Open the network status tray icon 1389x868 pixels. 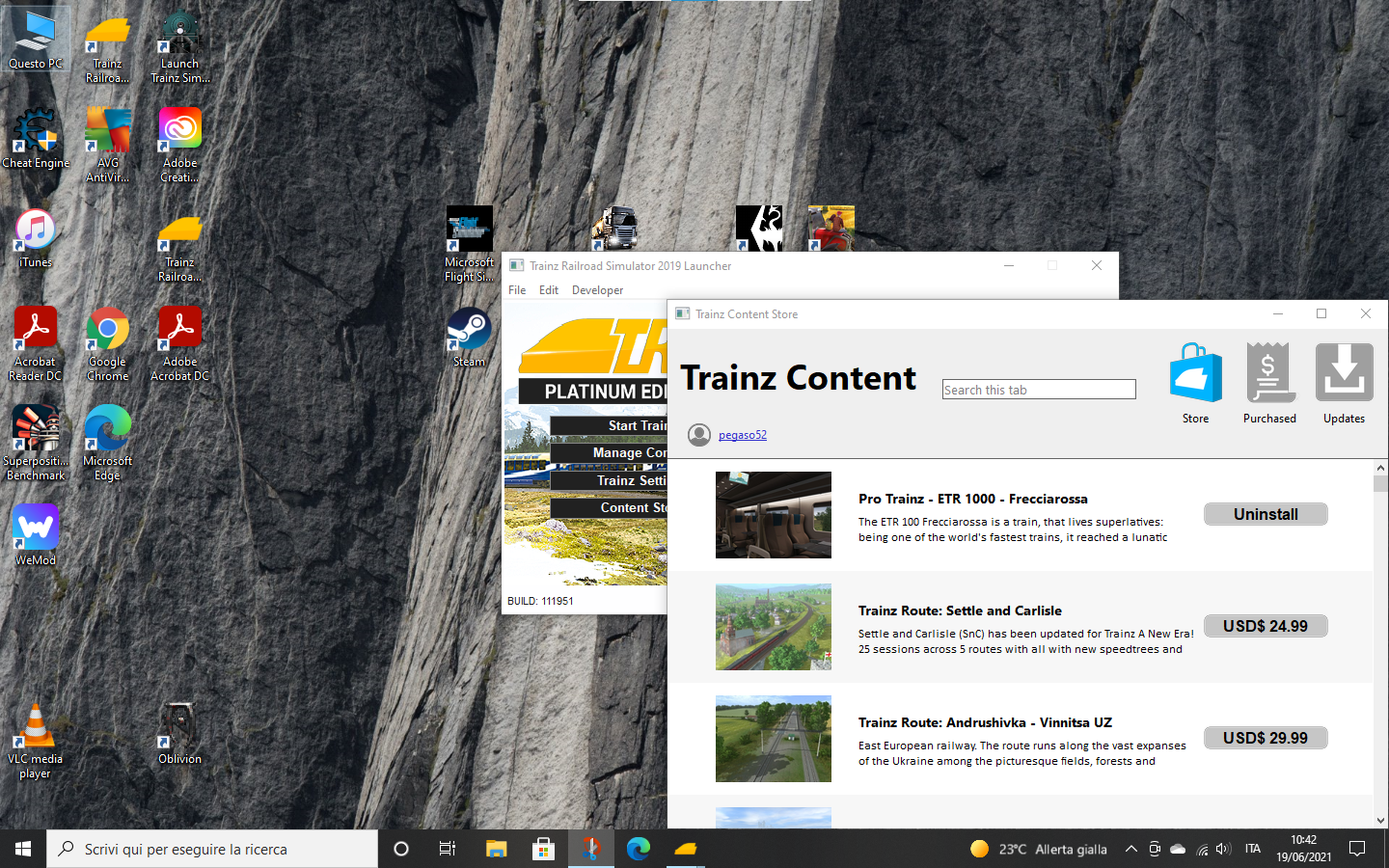coord(1202,849)
